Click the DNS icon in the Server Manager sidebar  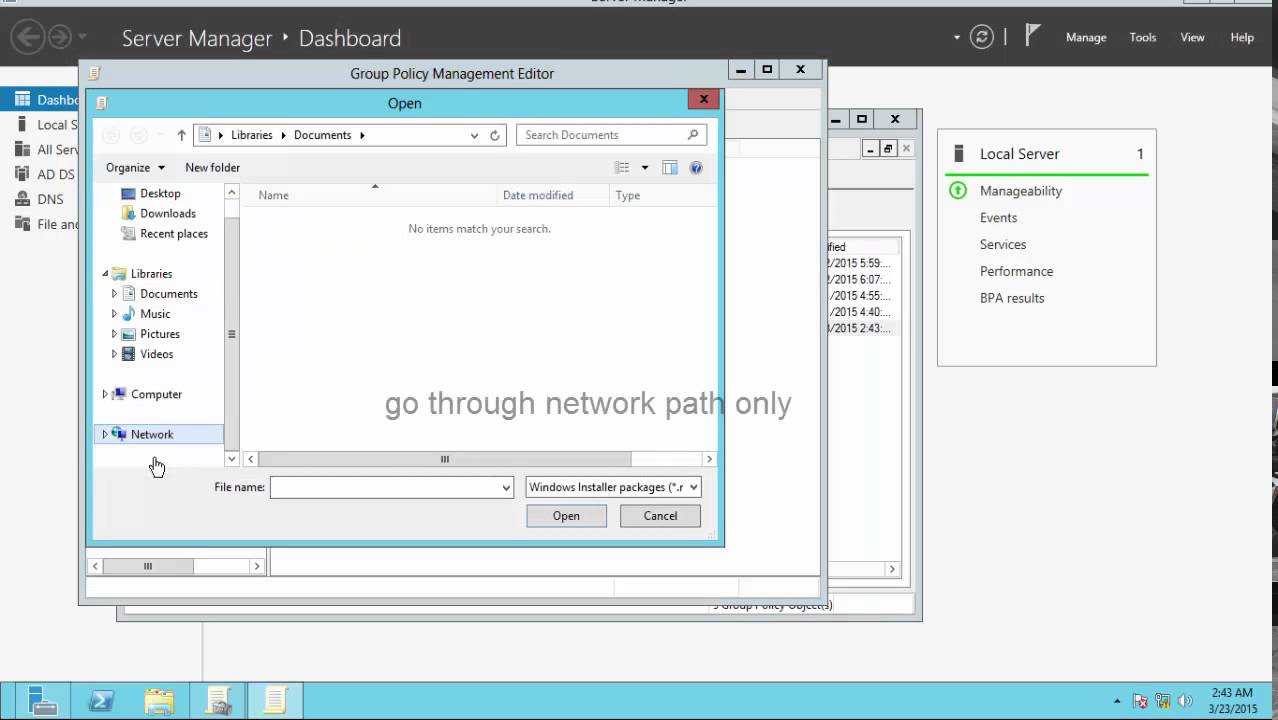tap(21, 199)
